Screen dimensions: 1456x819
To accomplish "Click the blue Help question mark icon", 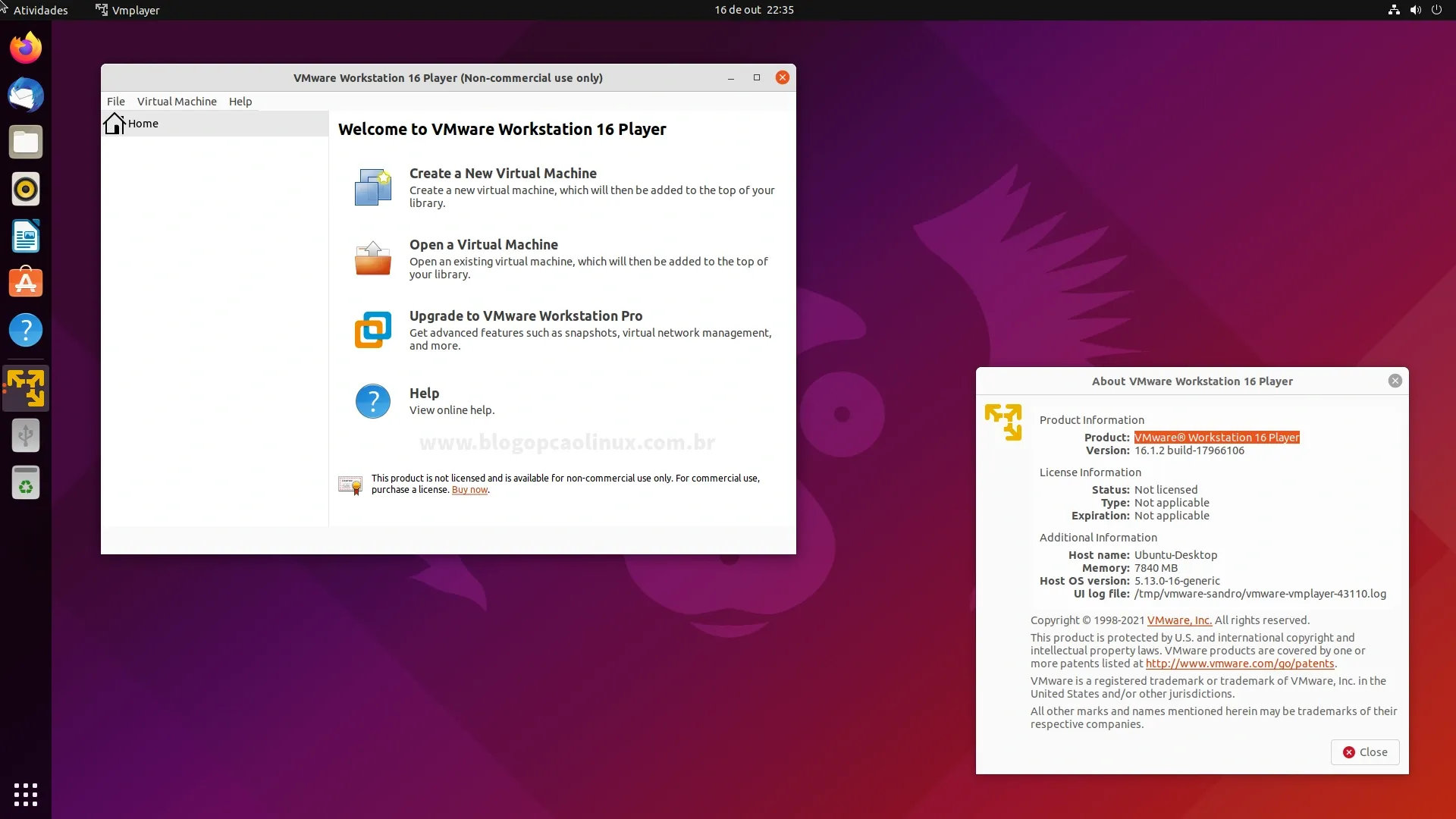I will tap(373, 401).
